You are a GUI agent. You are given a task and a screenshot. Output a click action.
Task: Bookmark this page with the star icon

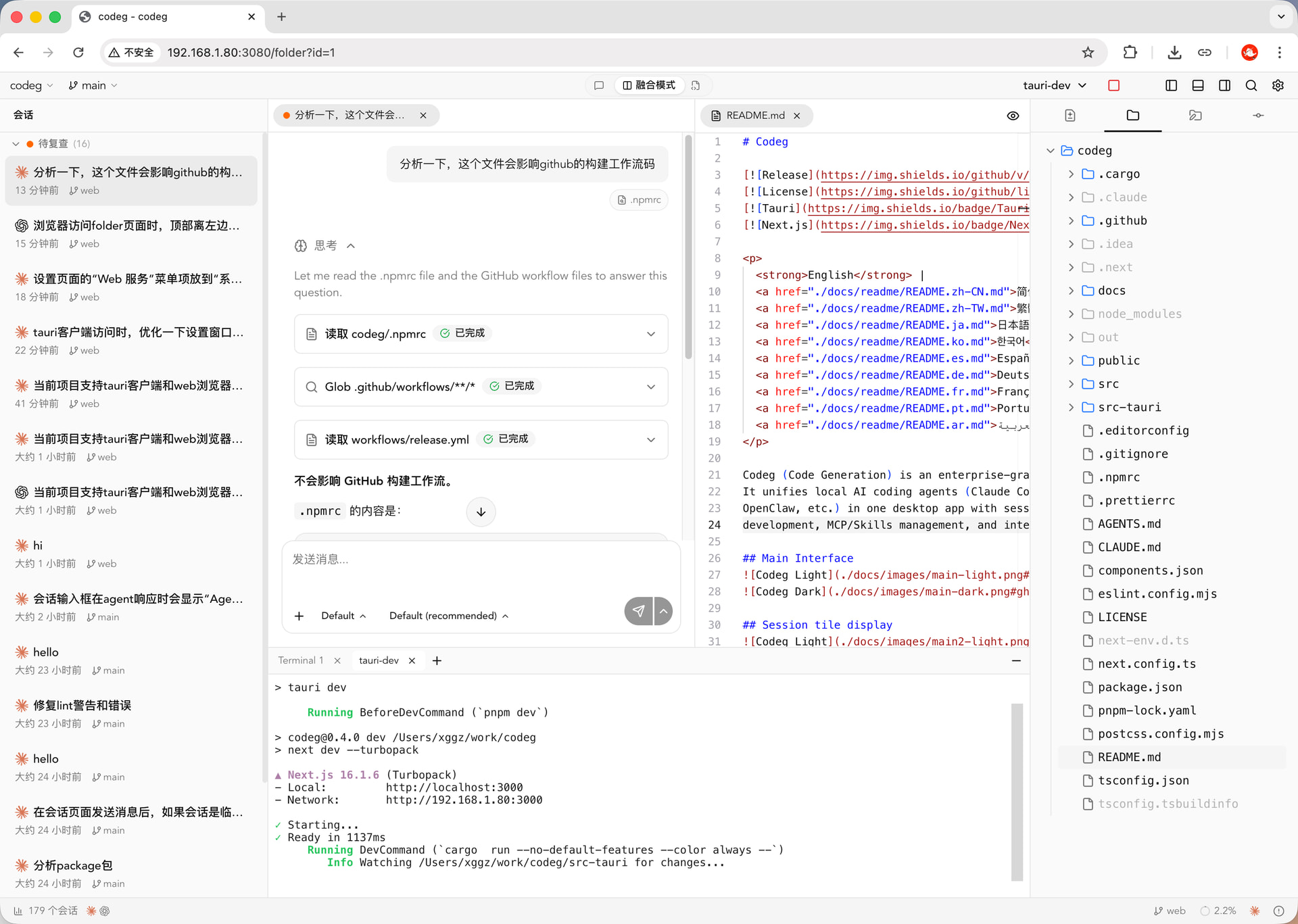[1088, 52]
